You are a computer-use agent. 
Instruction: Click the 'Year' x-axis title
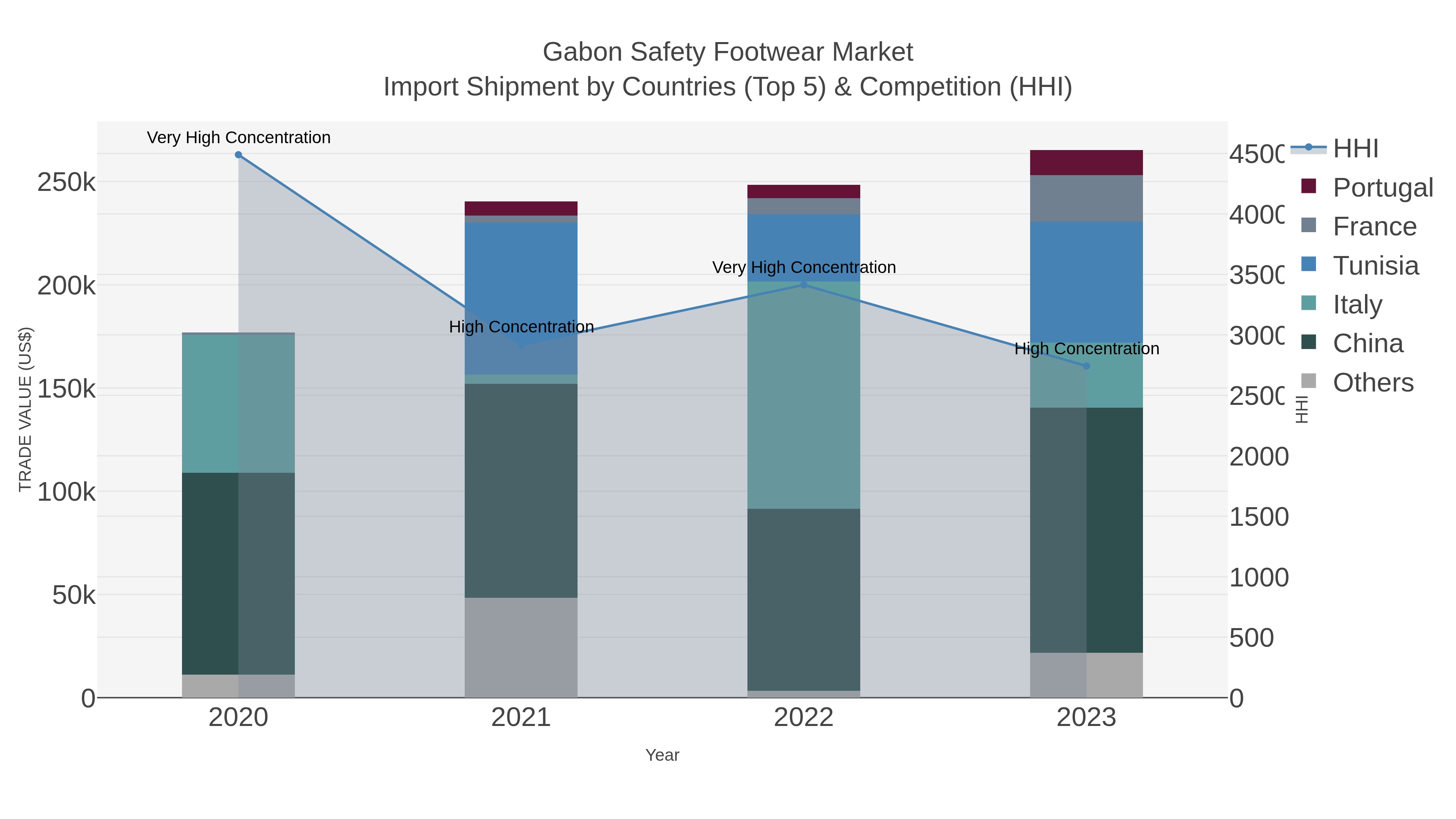662,755
